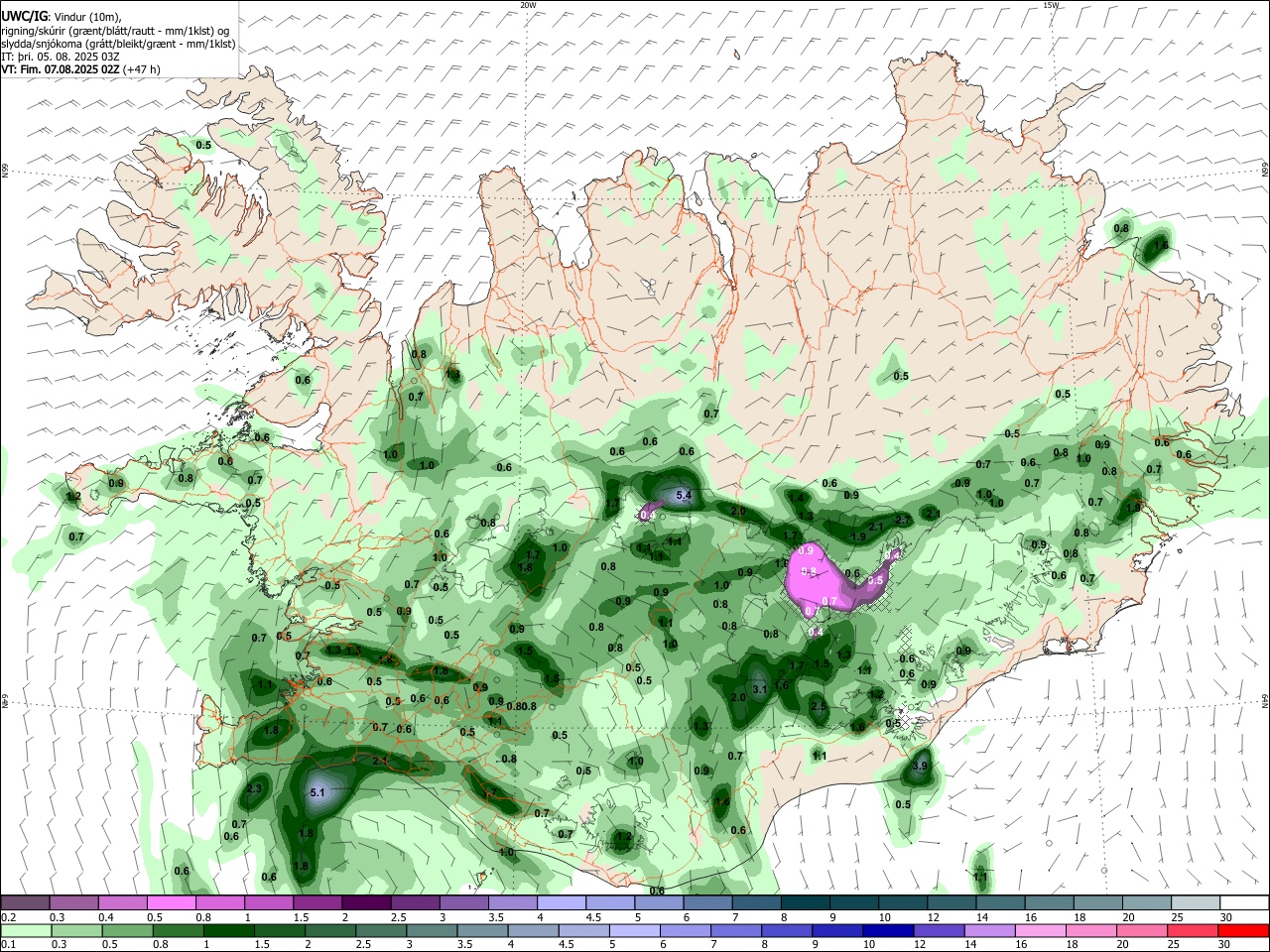1270x952 pixels.
Task: Click the 0.2 label in the upper legend
Action: [x=8, y=917]
